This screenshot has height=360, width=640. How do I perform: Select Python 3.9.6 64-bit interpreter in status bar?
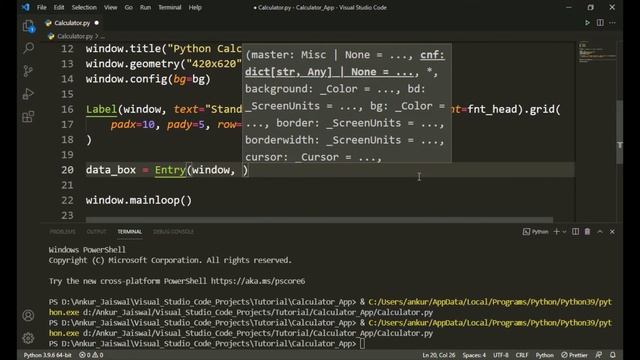click(47, 355)
